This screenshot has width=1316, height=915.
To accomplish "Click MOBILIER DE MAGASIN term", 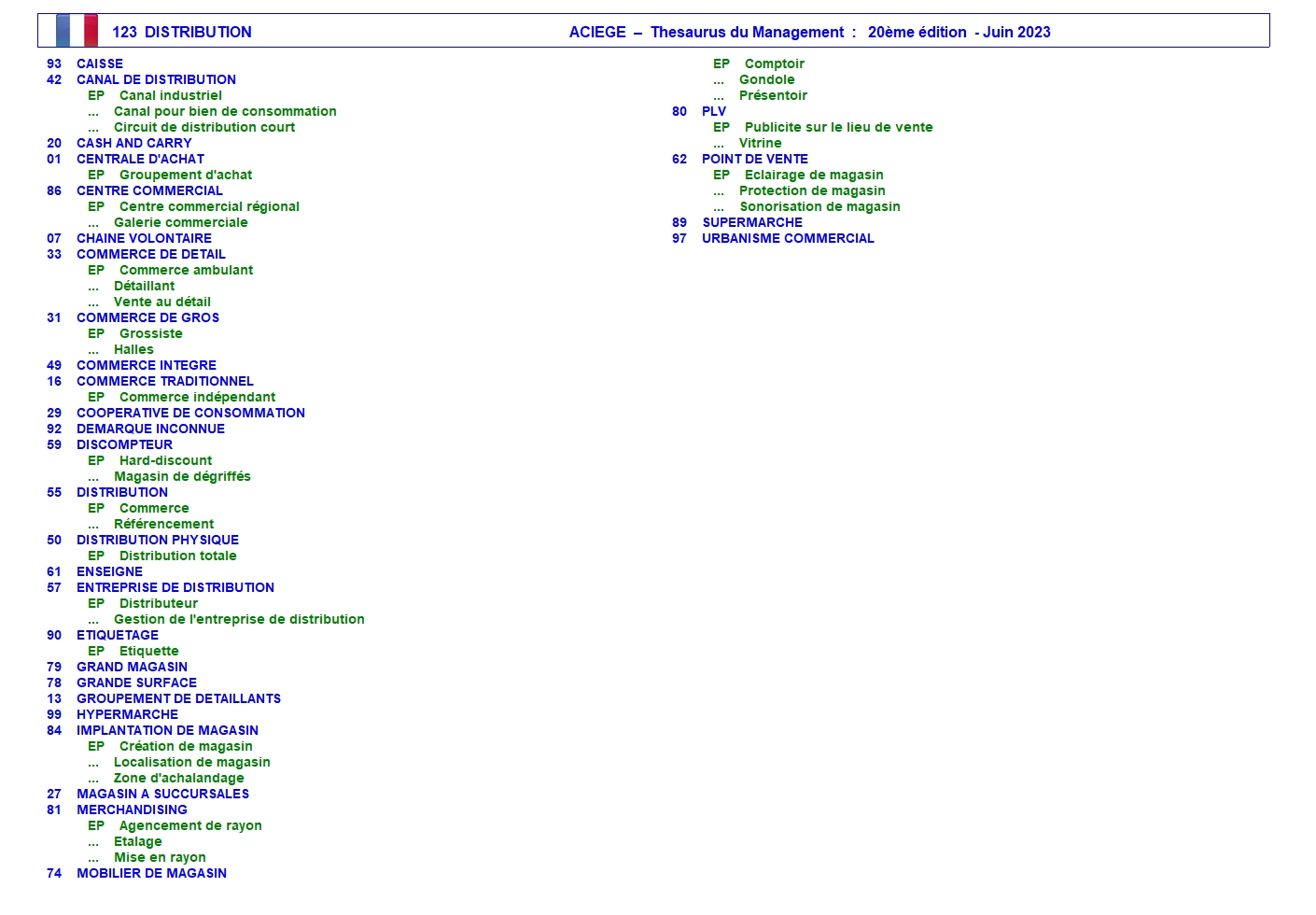I will [x=151, y=873].
